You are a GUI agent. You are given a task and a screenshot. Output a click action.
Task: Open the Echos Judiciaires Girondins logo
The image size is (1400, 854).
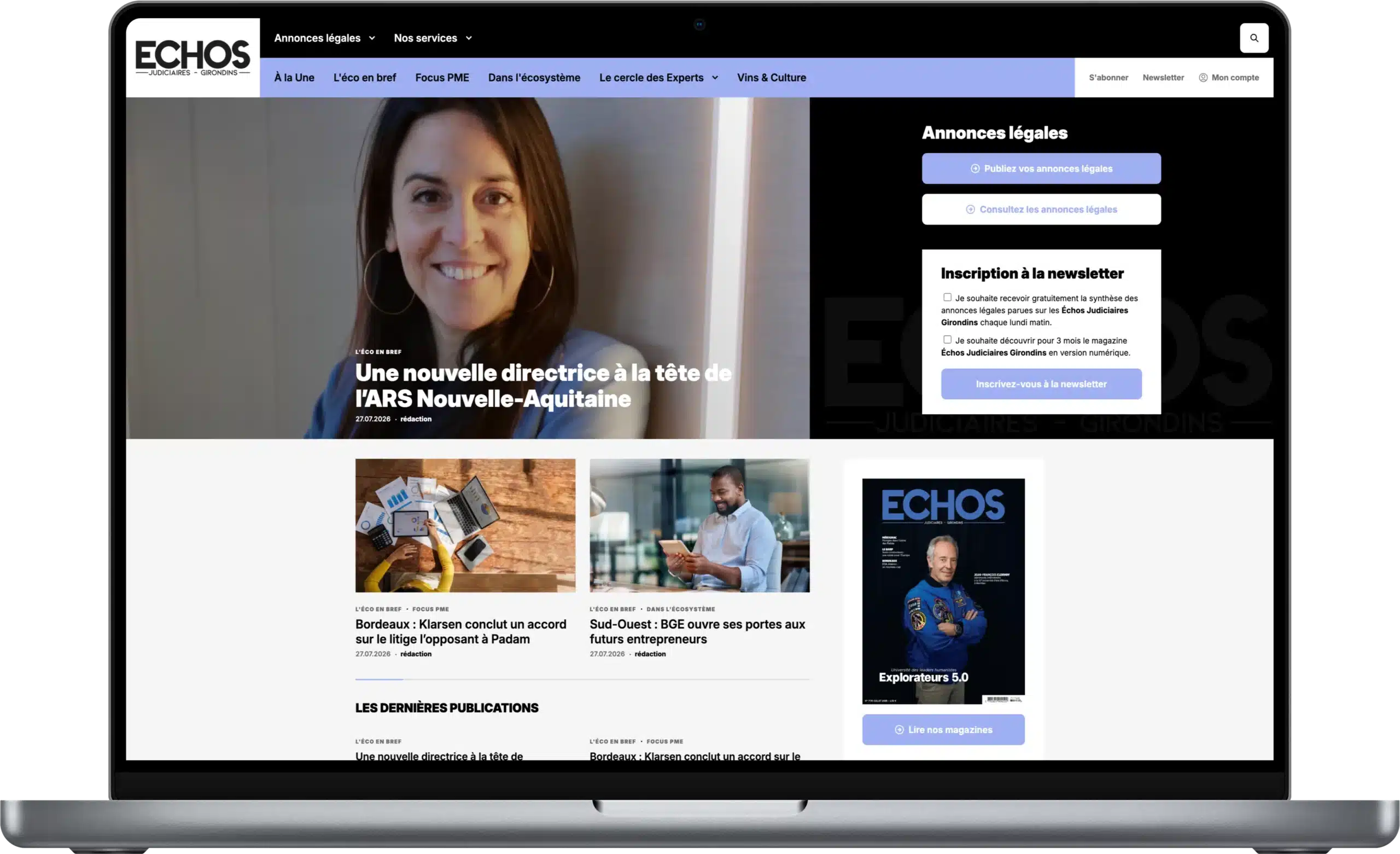(x=192, y=57)
